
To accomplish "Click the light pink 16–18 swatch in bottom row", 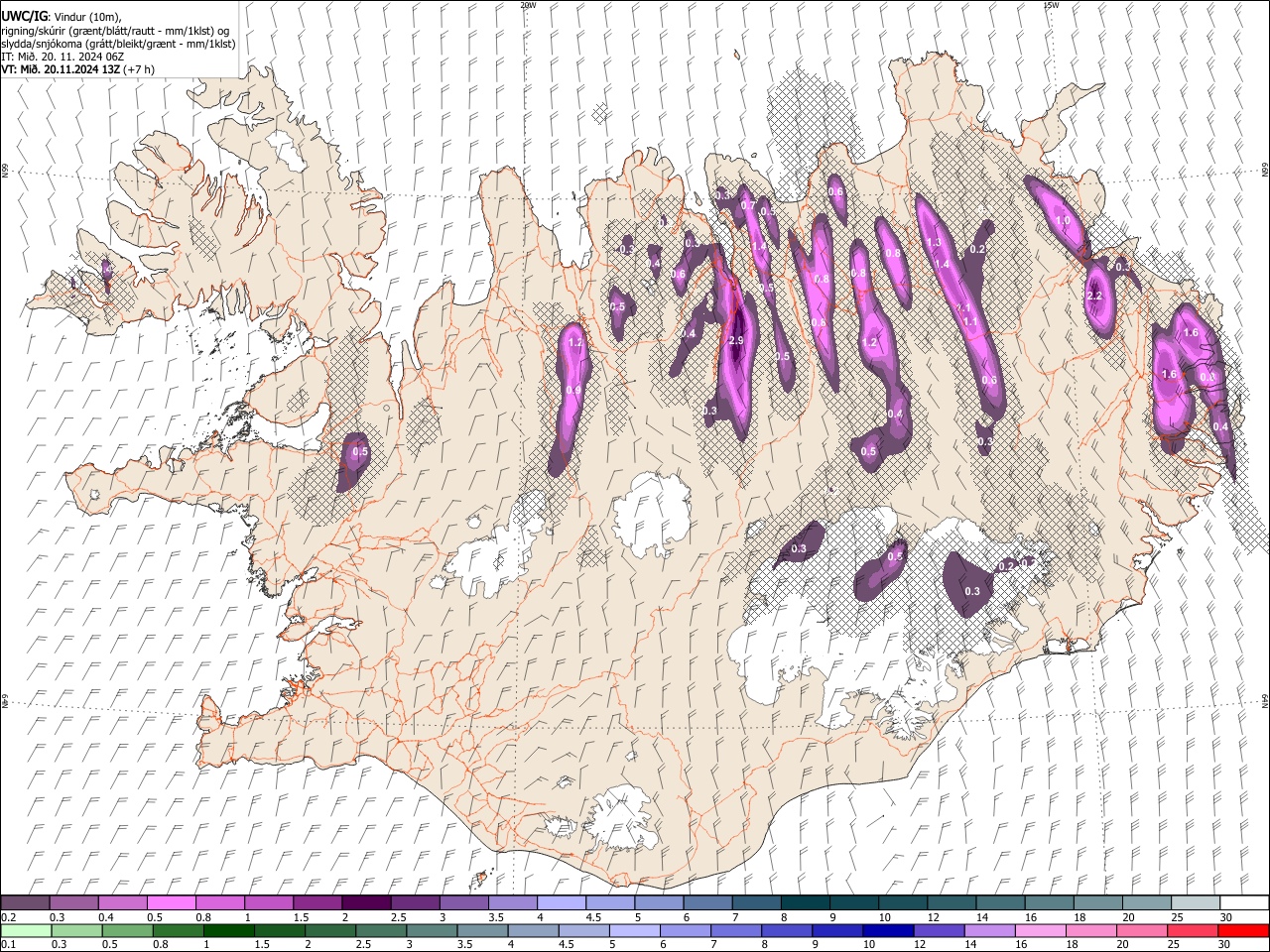I will click(x=1041, y=931).
